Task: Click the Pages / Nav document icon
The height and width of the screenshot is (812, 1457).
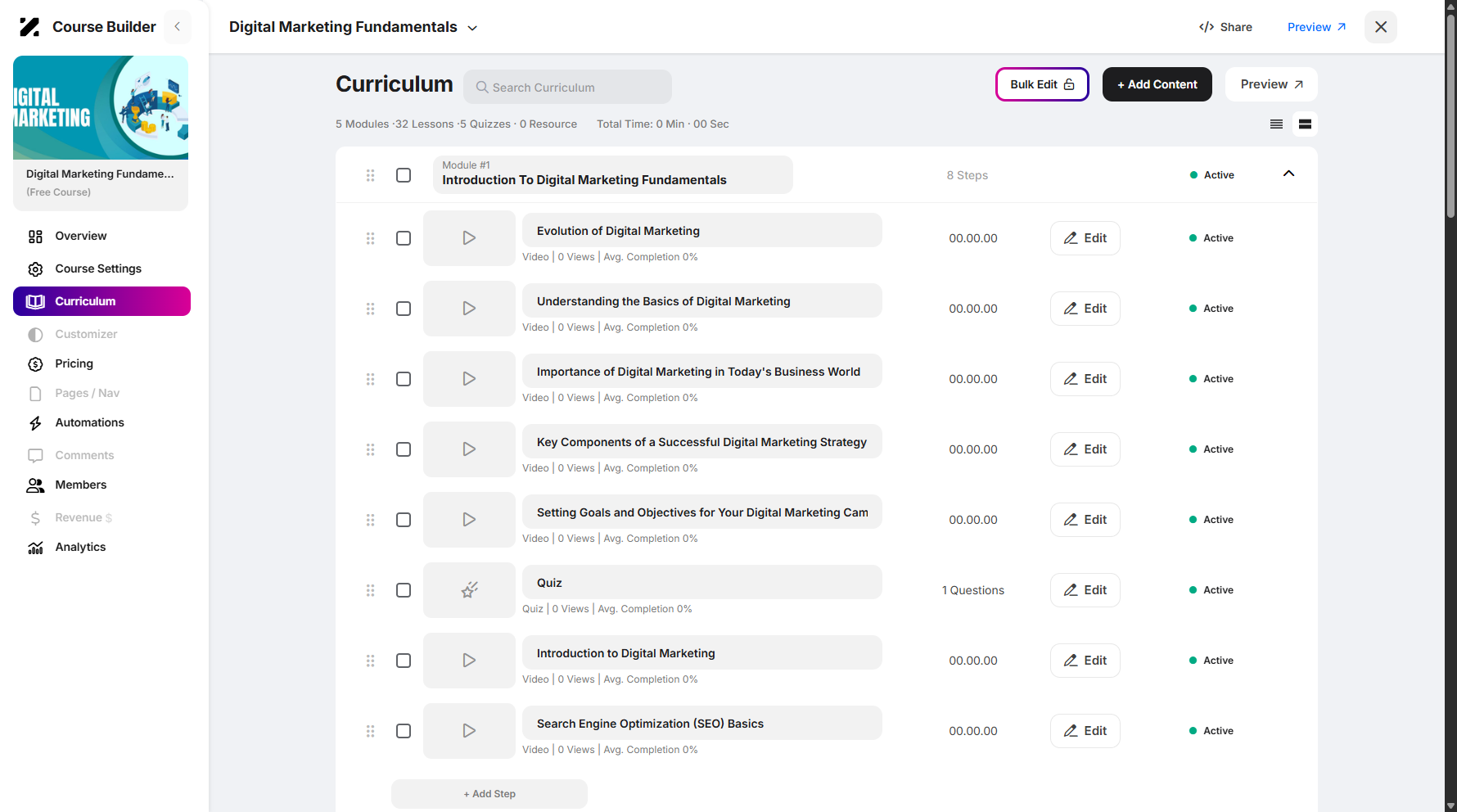Action: (x=35, y=394)
